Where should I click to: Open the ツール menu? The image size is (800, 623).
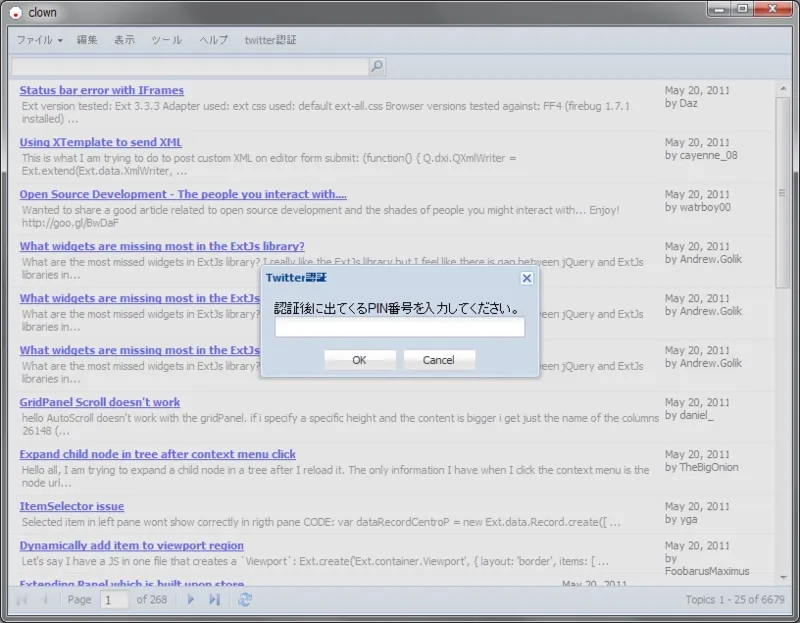point(166,40)
